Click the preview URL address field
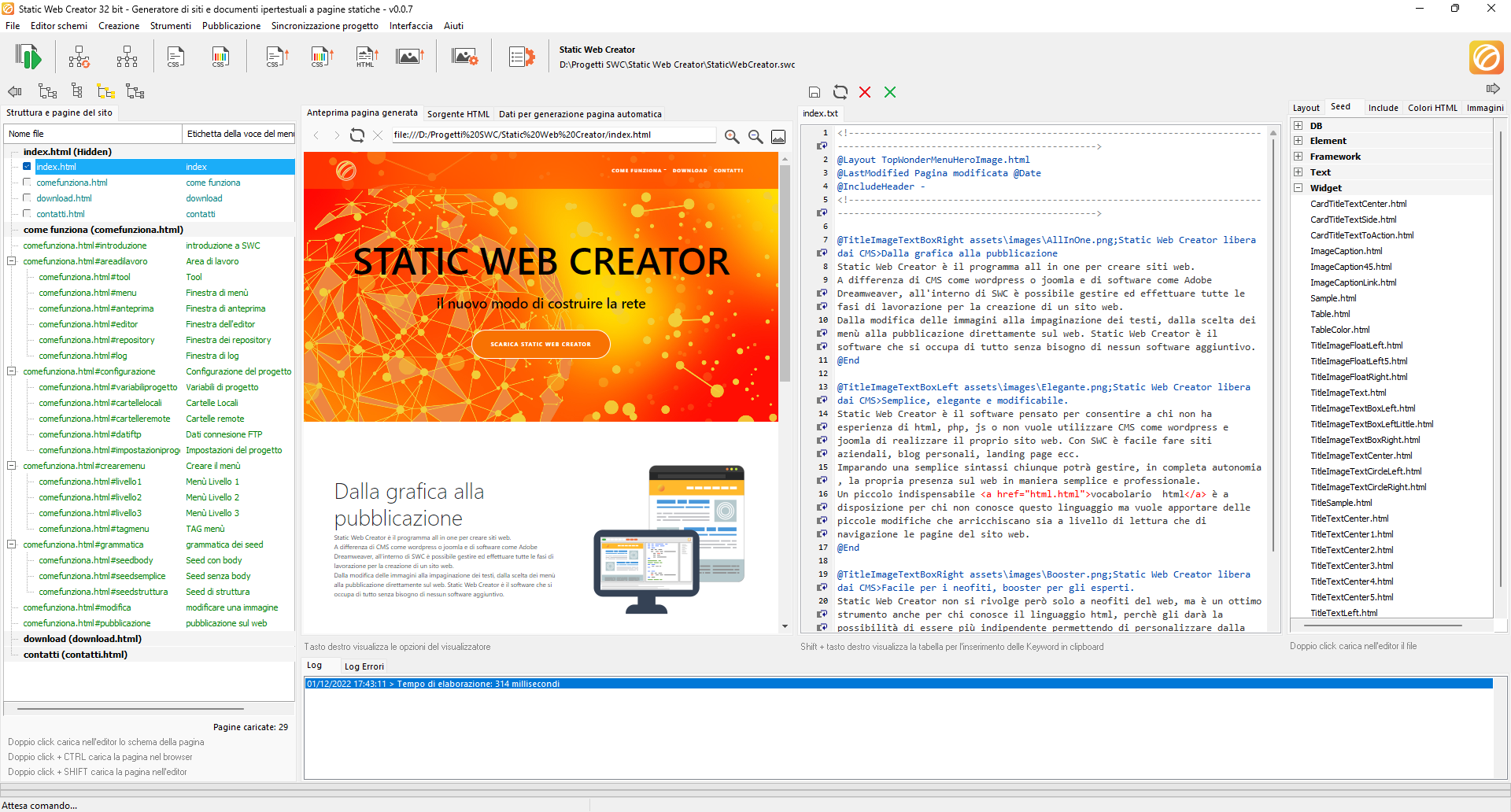Screen dimensions: 1511x812 coord(553,135)
